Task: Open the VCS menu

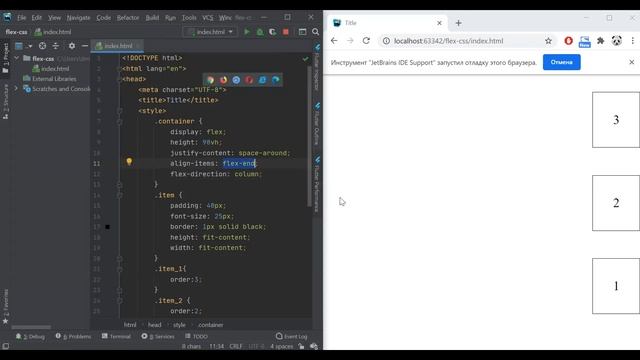Action: (208, 18)
